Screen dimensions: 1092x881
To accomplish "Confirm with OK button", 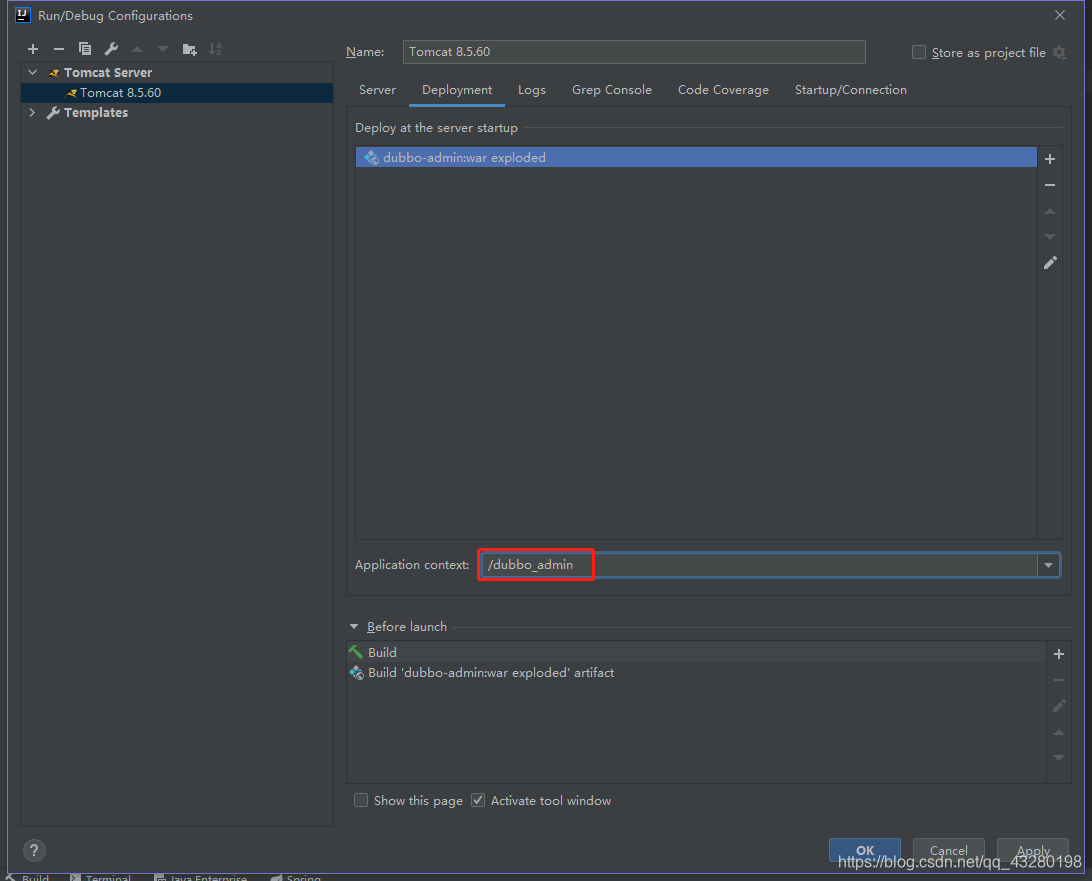I will 864,850.
